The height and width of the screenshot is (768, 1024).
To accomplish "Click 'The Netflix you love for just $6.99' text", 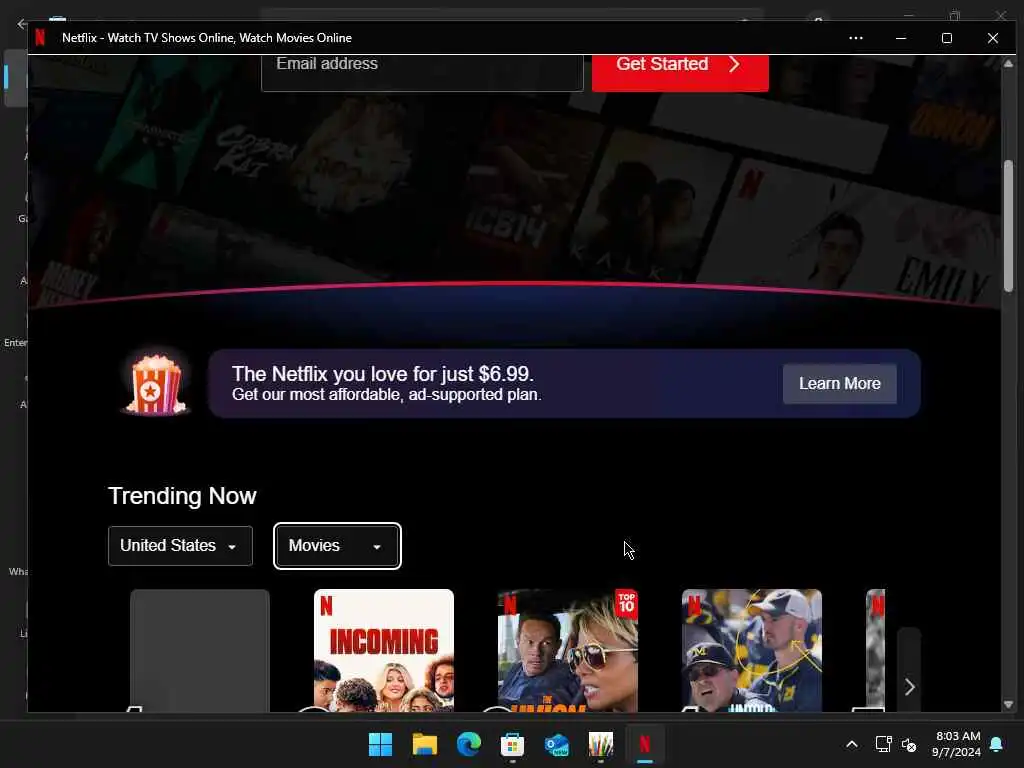I will [383, 374].
